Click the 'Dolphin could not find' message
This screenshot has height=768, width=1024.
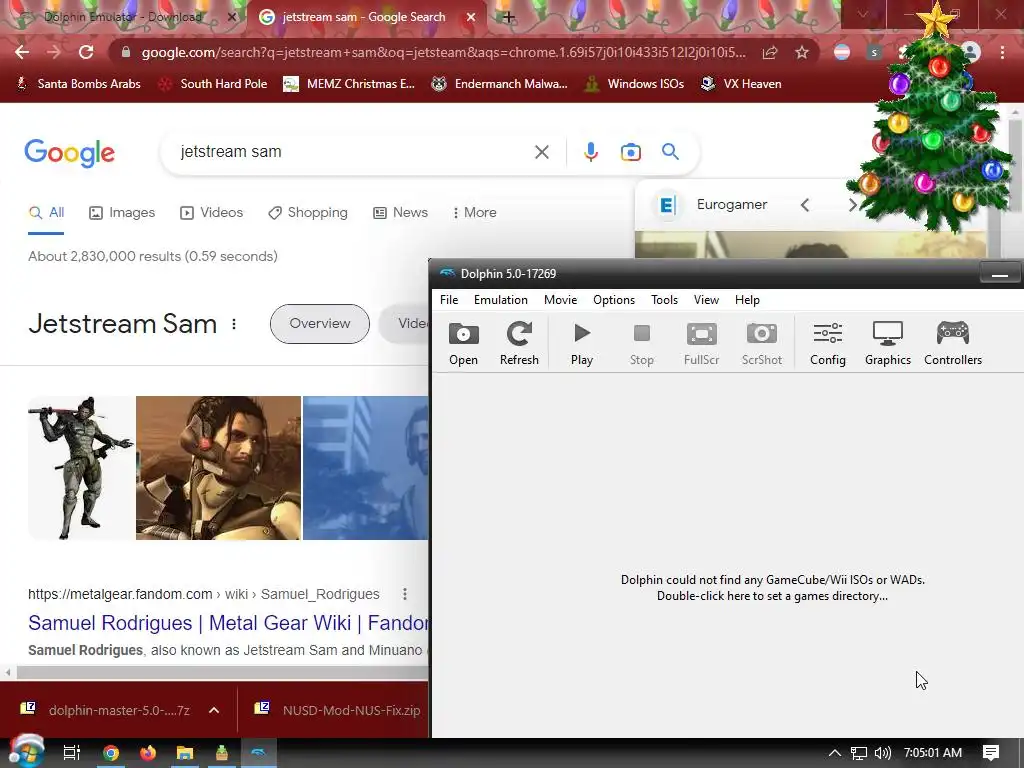pos(773,588)
